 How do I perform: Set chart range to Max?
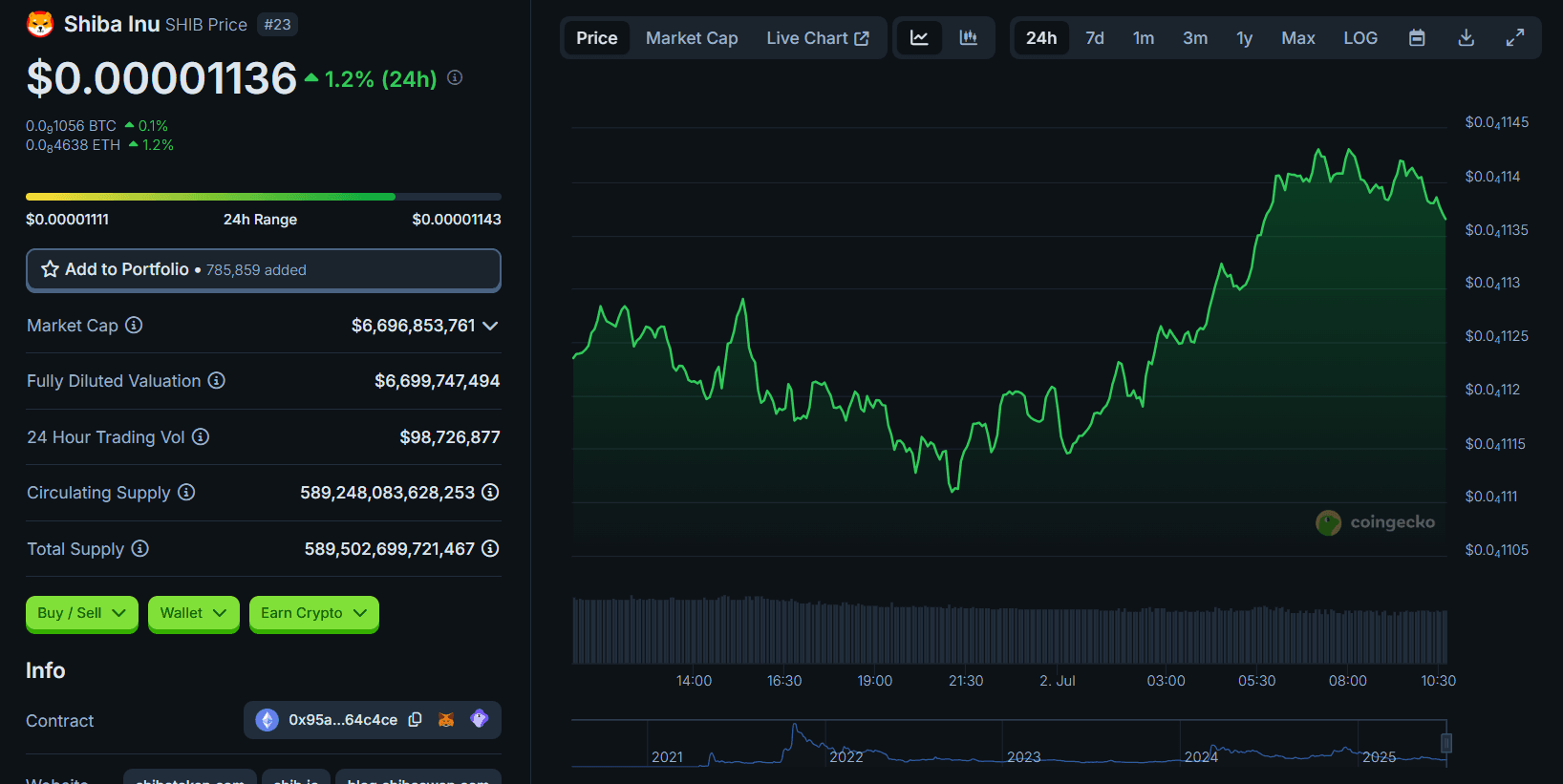(x=1298, y=38)
